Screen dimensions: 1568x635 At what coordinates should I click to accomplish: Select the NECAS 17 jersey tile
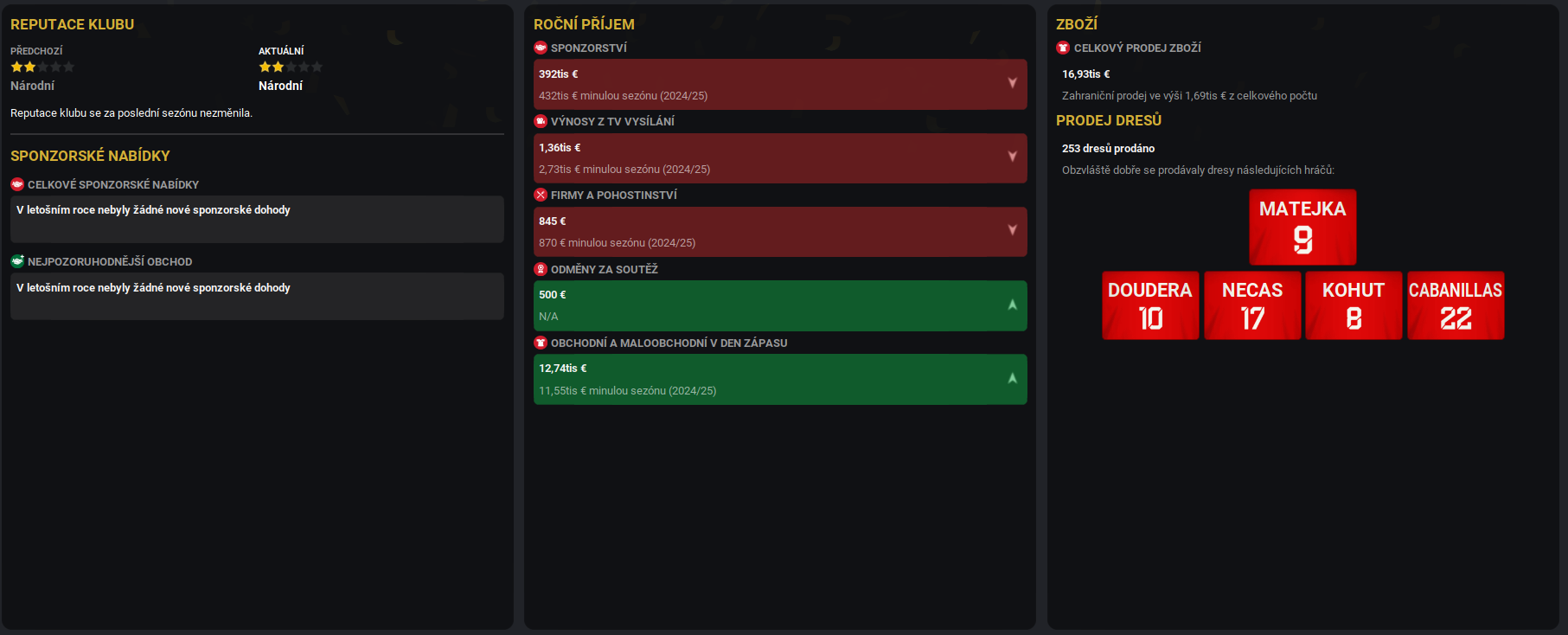[1252, 305]
